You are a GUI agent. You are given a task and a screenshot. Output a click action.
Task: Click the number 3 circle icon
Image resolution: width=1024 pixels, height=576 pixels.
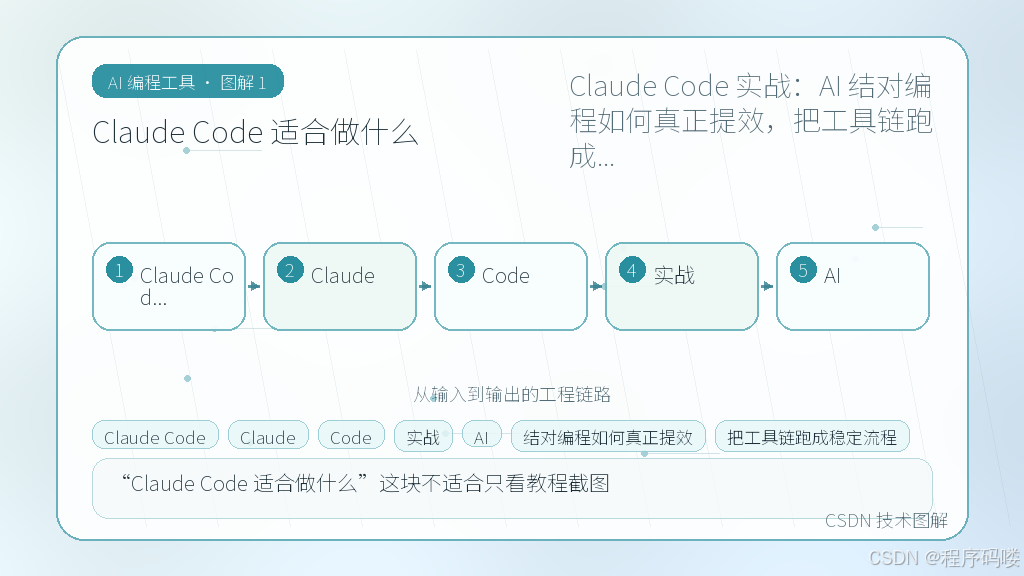click(461, 270)
